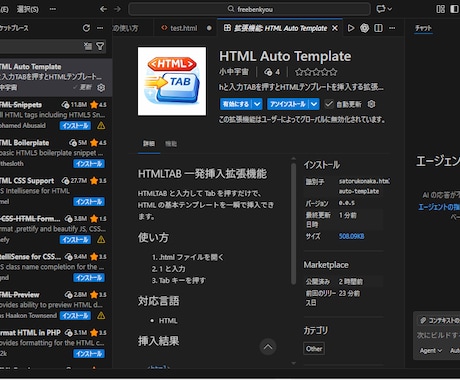Select the 詳細 details tab
This screenshot has height=380, width=460.
click(149, 144)
